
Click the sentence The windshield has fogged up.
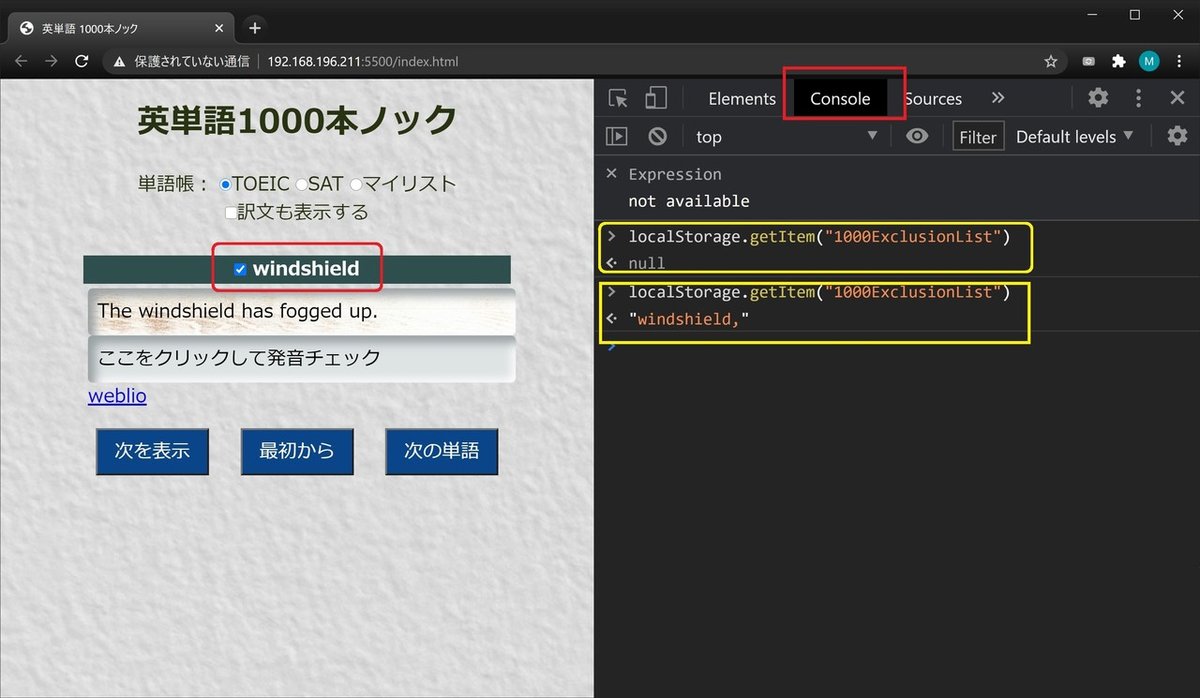(x=302, y=311)
